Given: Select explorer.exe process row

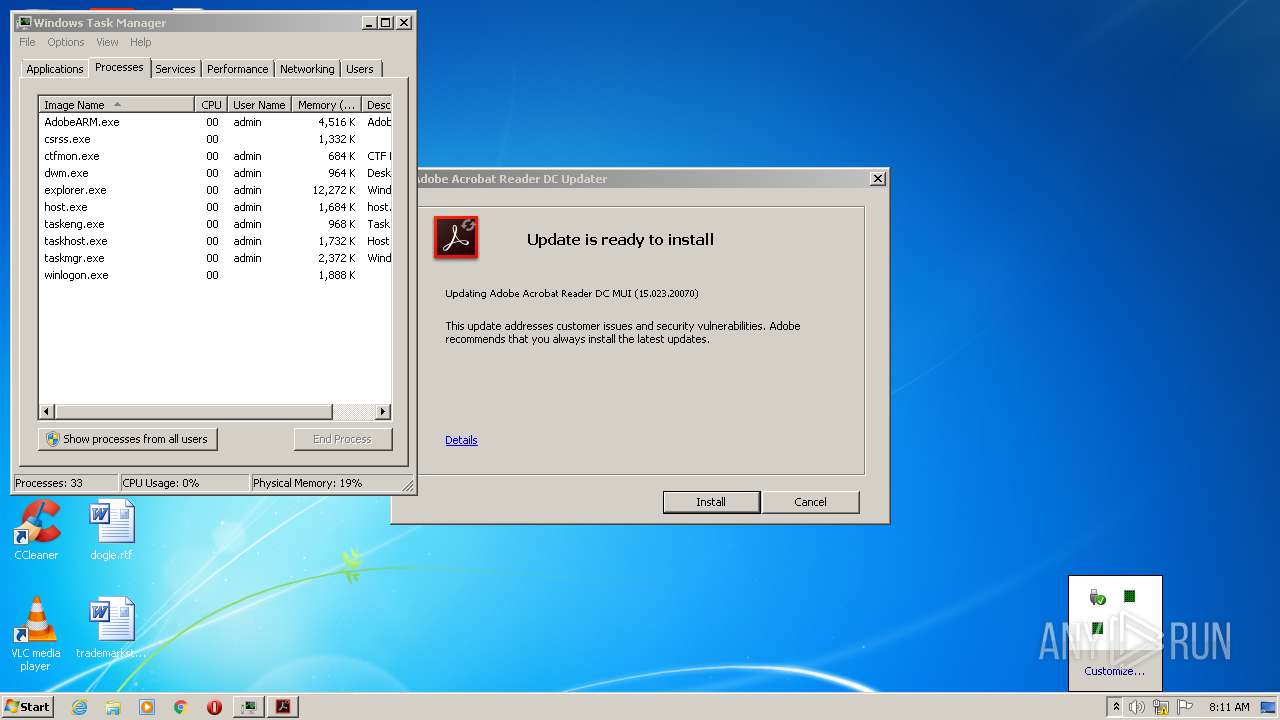Looking at the screenshot, I should pos(215,190).
